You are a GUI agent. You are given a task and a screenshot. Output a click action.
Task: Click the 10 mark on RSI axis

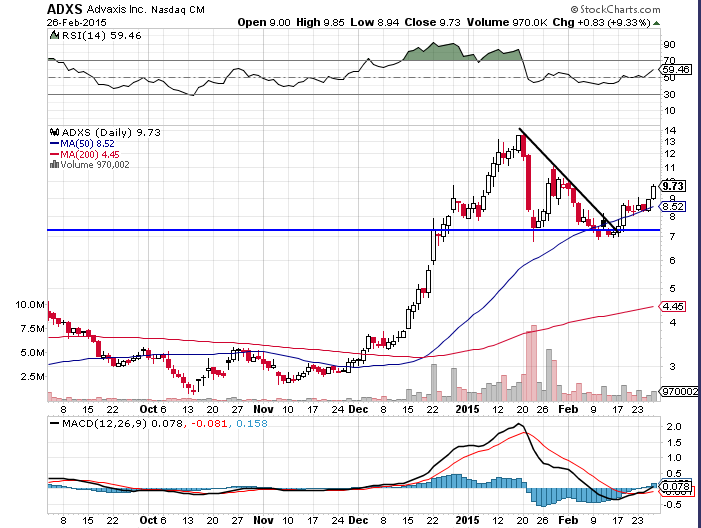(x=669, y=111)
